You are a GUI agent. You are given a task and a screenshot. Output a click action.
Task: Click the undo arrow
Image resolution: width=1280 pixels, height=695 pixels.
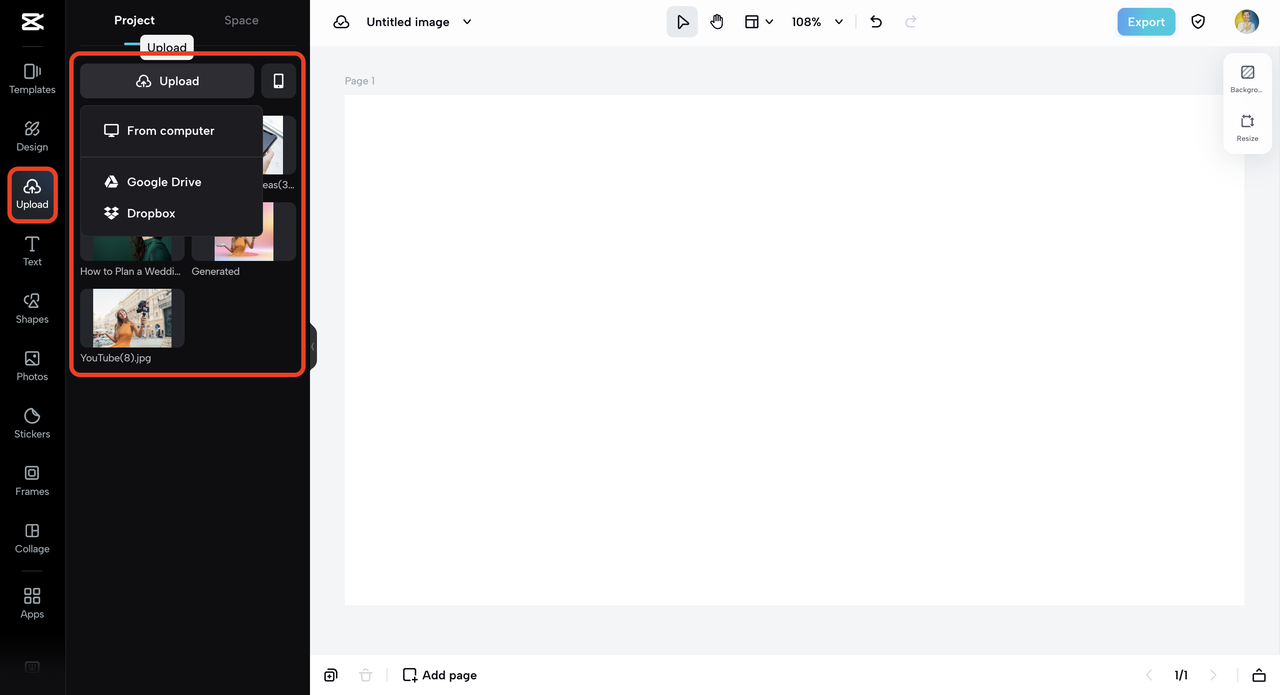[x=876, y=22]
